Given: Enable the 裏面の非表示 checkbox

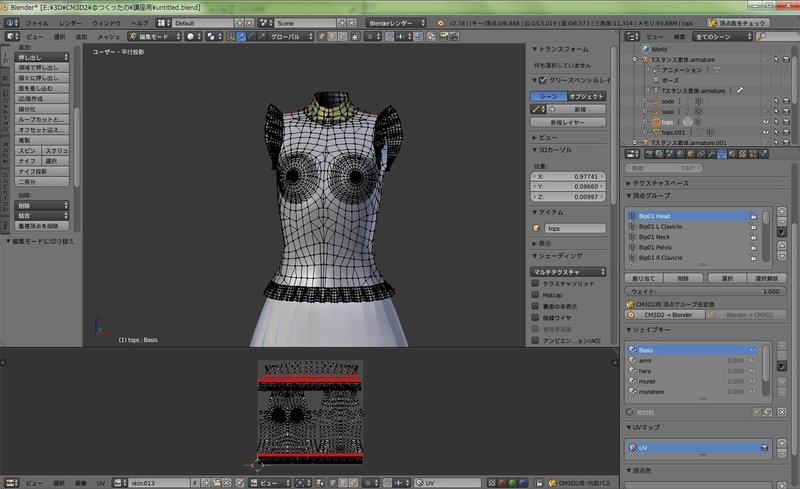Looking at the screenshot, I should click(x=535, y=306).
